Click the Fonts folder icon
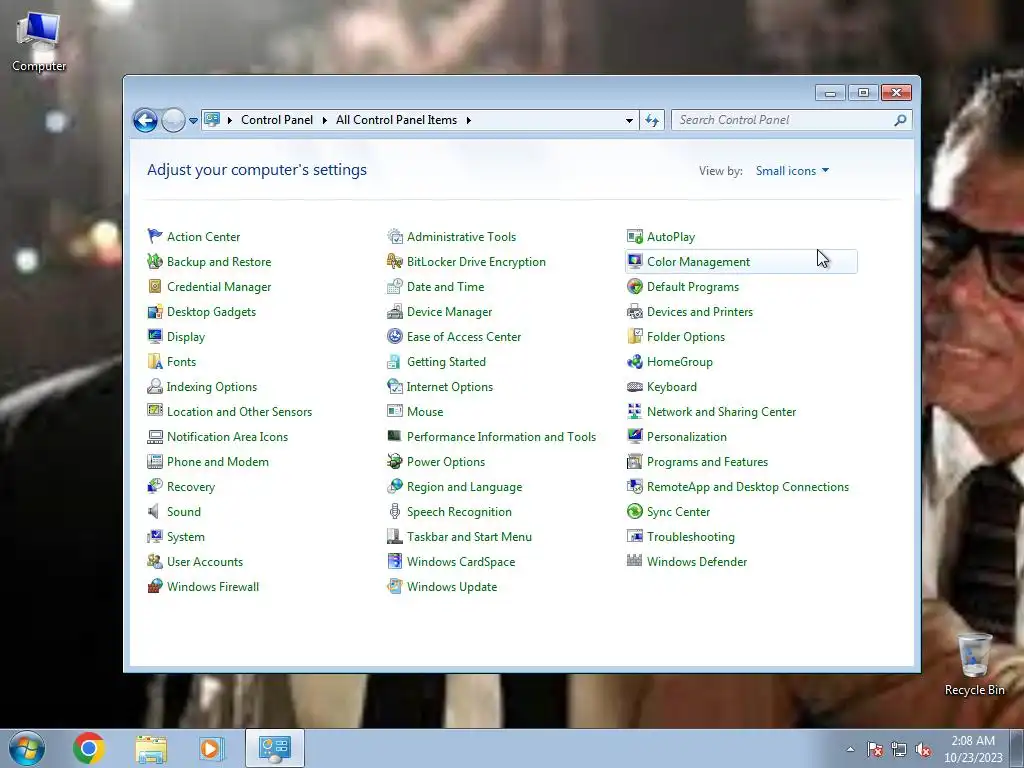 click(x=155, y=361)
